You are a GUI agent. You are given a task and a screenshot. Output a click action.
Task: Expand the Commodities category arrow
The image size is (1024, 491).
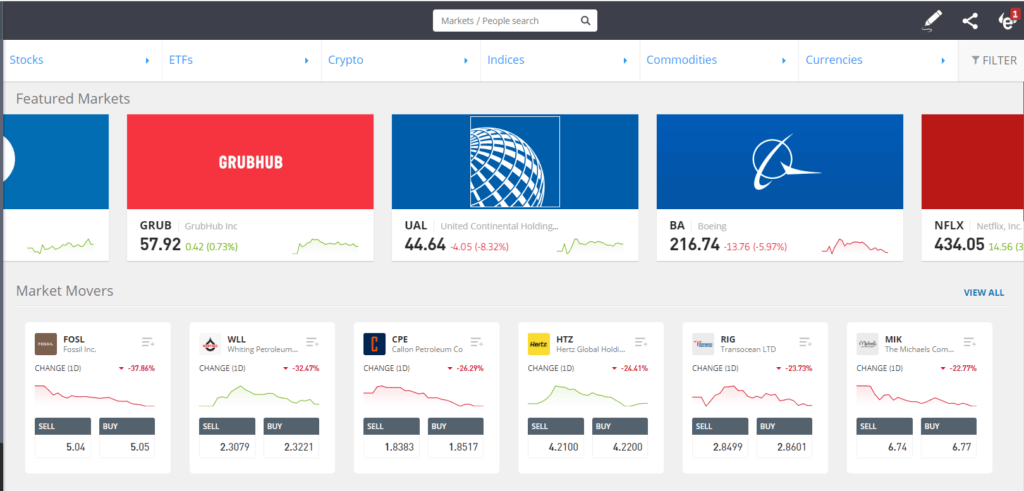tap(784, 61)
